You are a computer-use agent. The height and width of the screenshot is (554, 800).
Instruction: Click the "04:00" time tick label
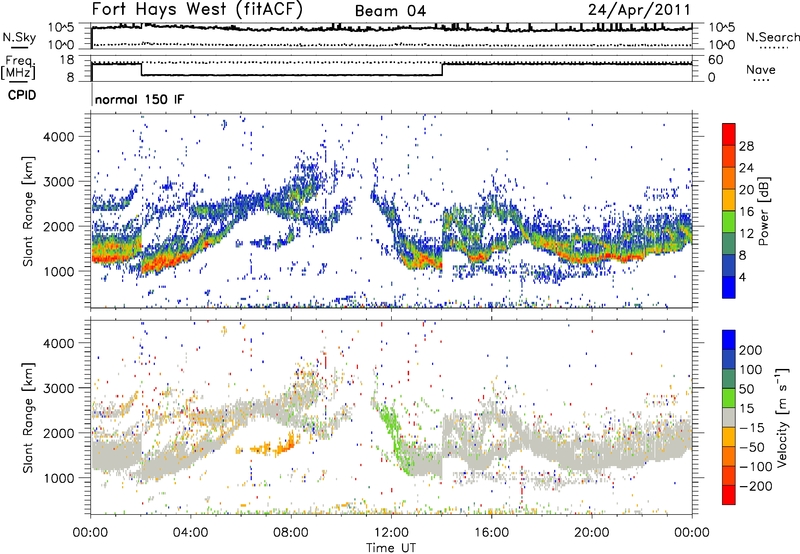click(191, 533)
